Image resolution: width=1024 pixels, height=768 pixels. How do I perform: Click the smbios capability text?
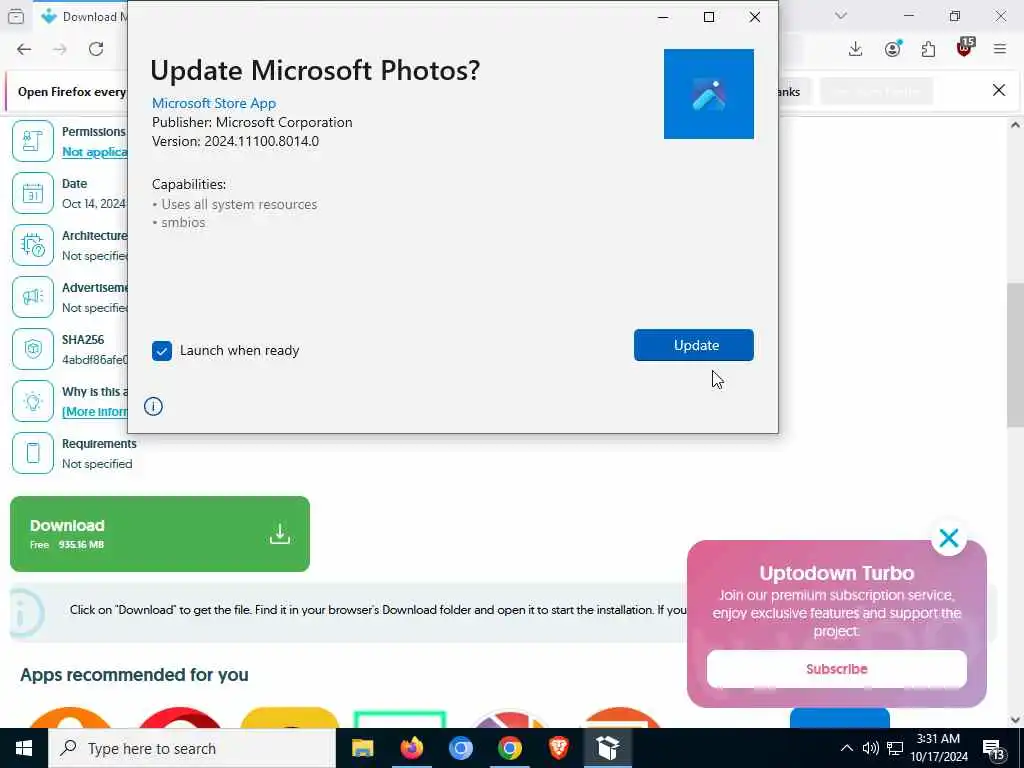pos(183,223)
